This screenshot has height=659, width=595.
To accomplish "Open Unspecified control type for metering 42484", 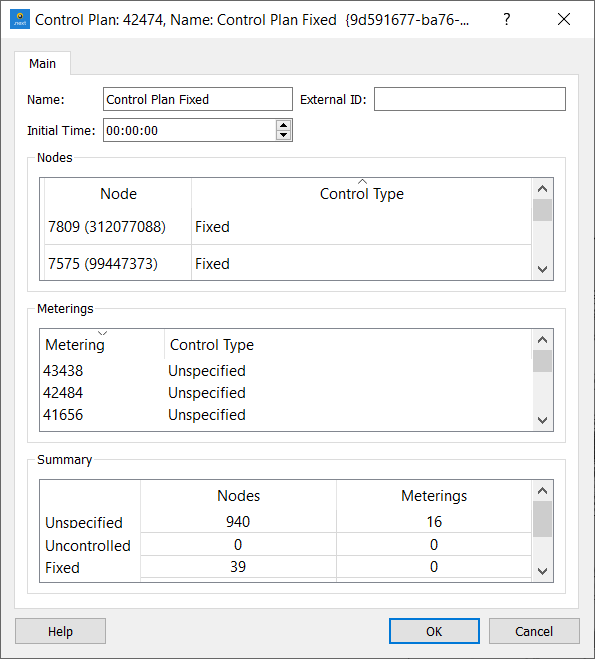I will coord(207,393).
